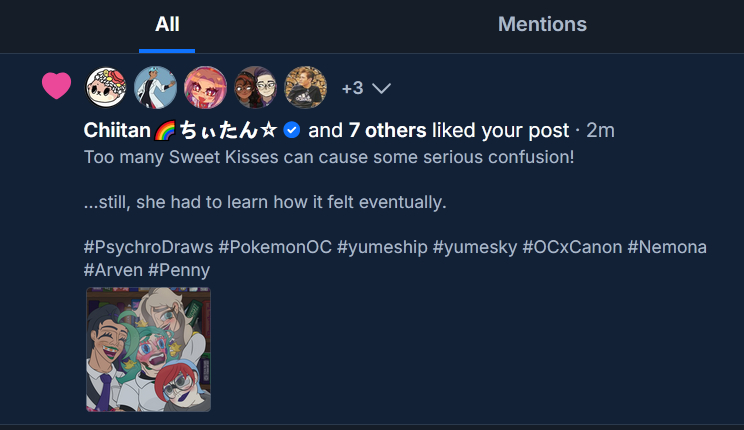Open the photo avatar of person
Viewport: 744px width, 430px height.
306,88
